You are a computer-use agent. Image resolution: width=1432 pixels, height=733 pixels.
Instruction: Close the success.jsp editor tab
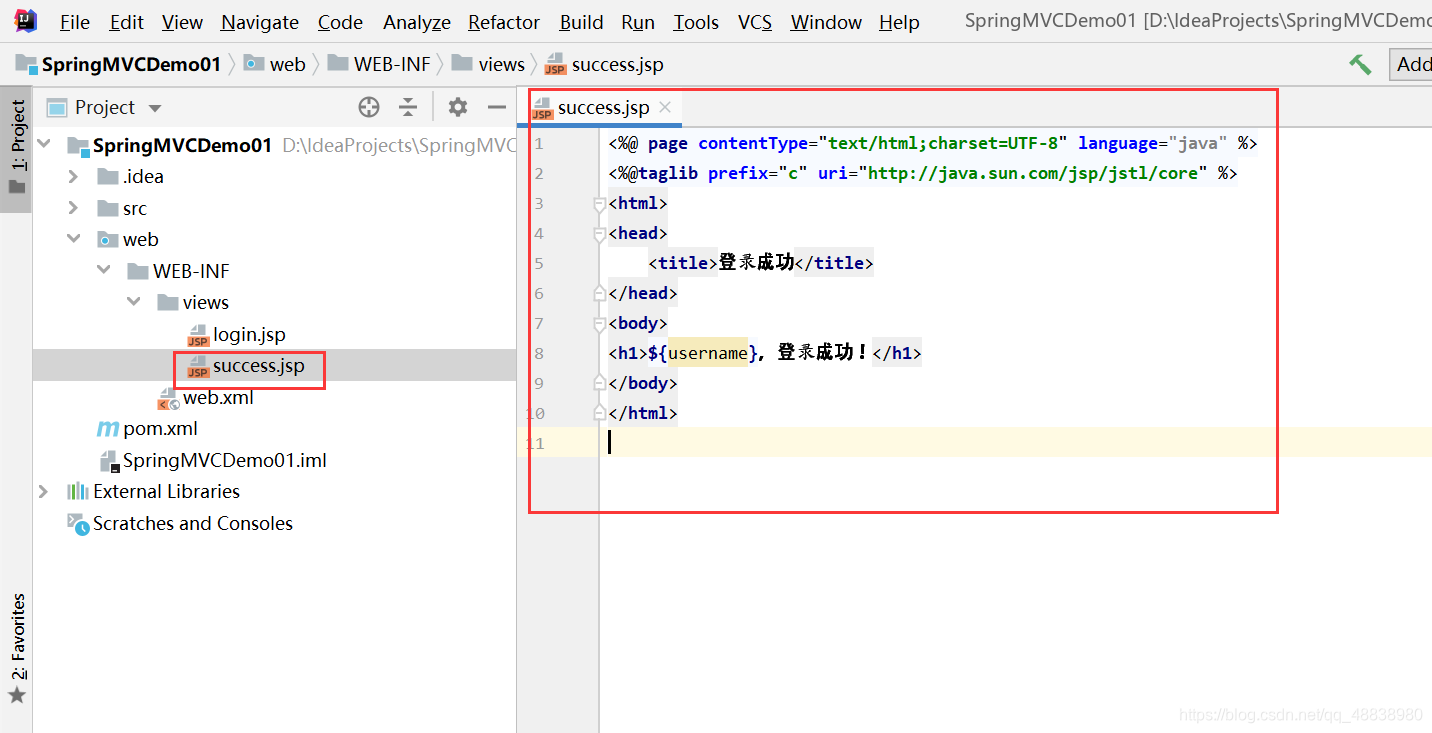[665, 107]
